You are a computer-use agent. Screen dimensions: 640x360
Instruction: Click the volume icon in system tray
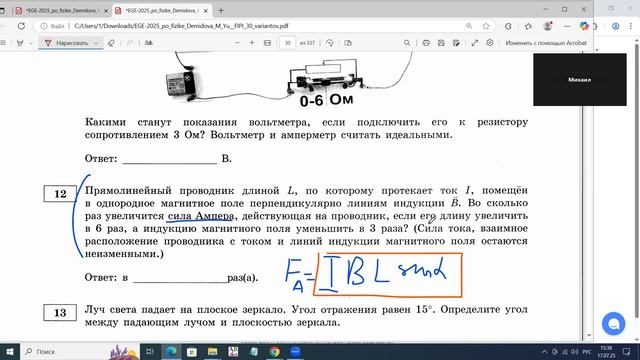click(575, 351)
